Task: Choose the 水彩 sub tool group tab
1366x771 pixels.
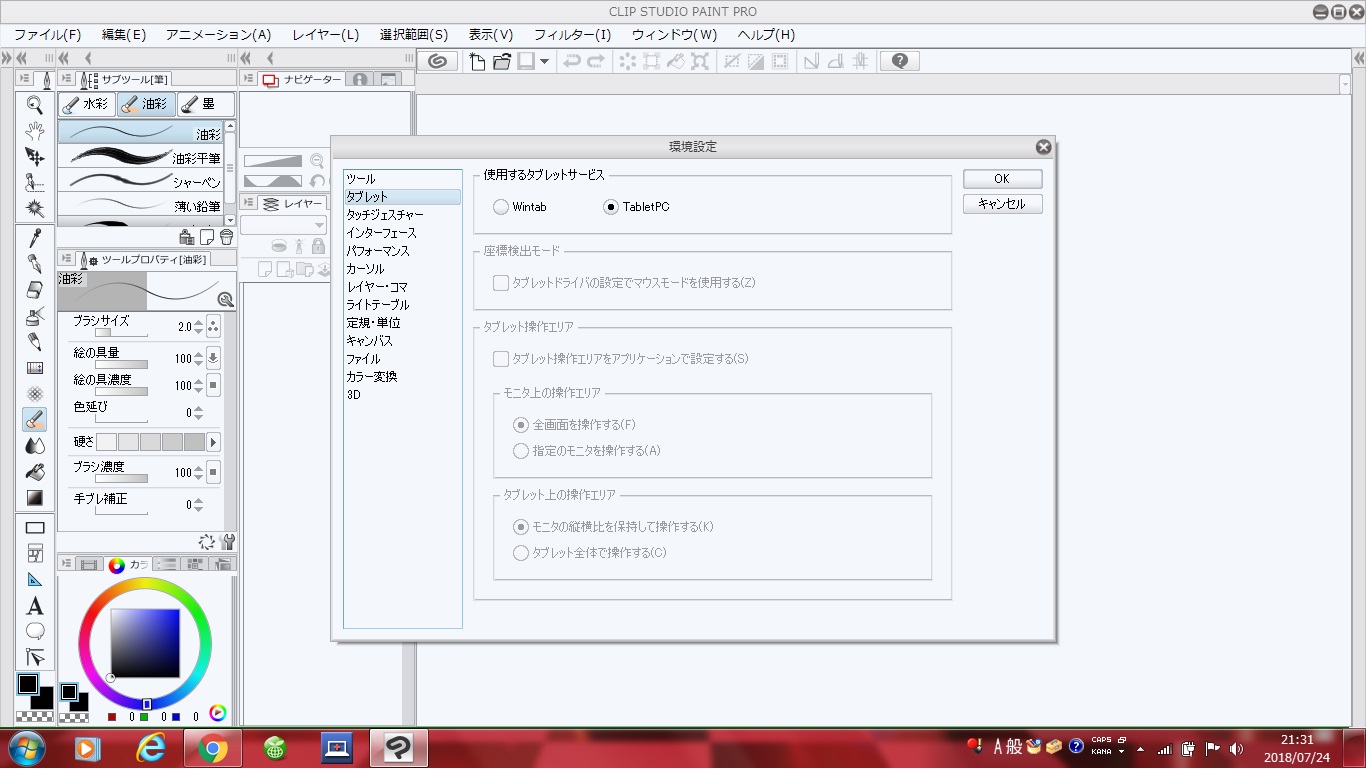Action: (x=86, y=104)
